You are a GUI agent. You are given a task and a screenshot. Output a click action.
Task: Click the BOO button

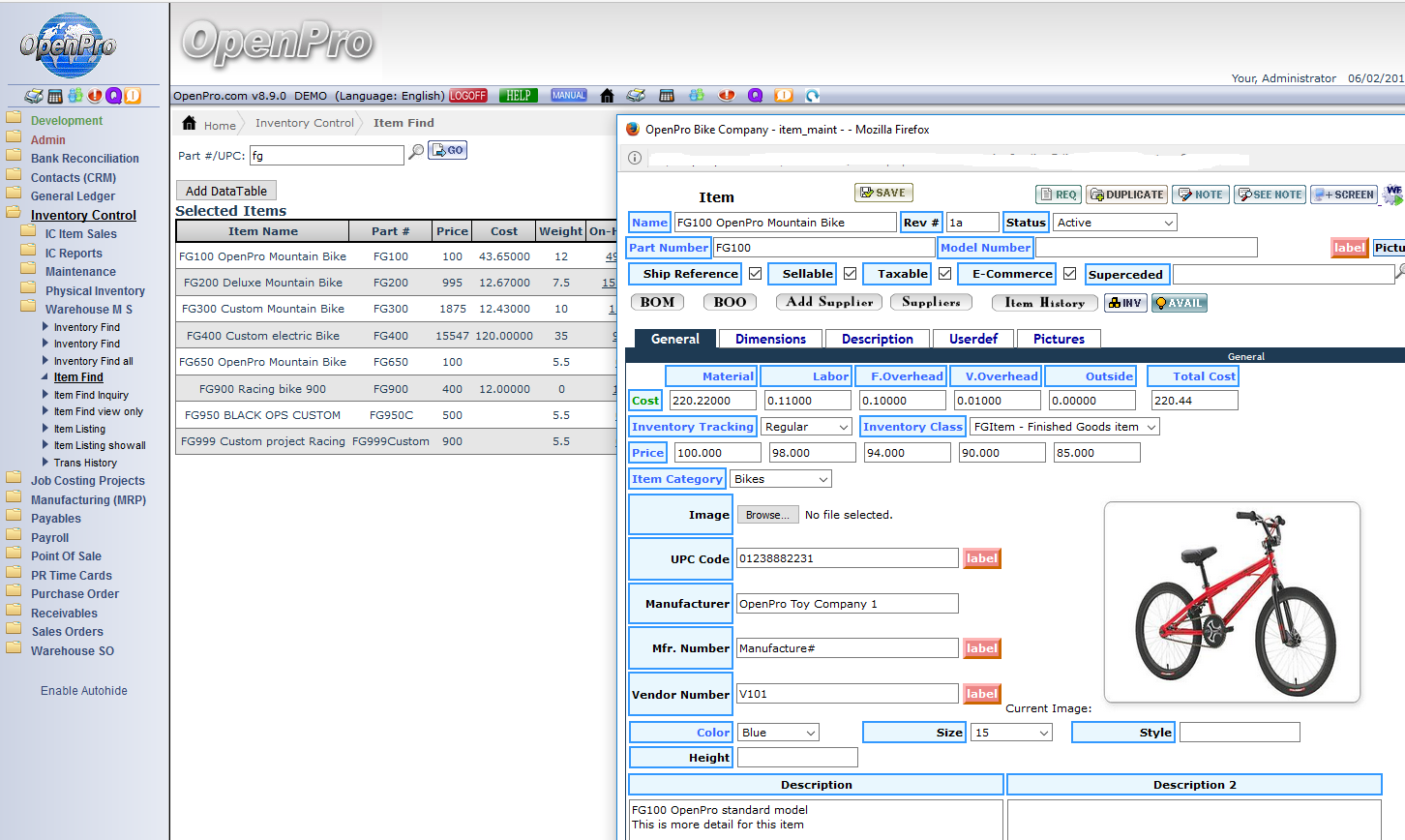(731, 302)
